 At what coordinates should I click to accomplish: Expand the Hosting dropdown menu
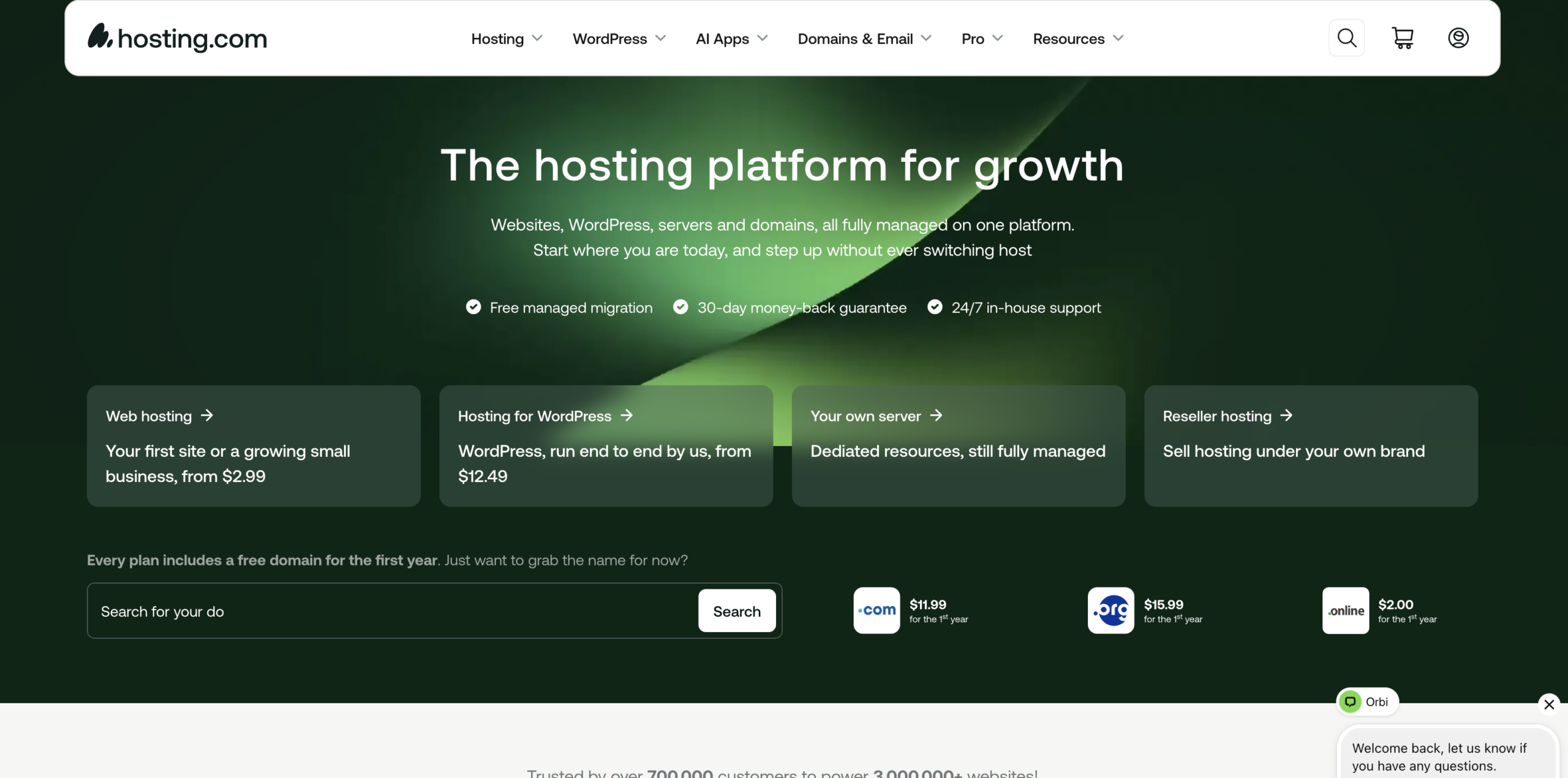coord(507,39)
